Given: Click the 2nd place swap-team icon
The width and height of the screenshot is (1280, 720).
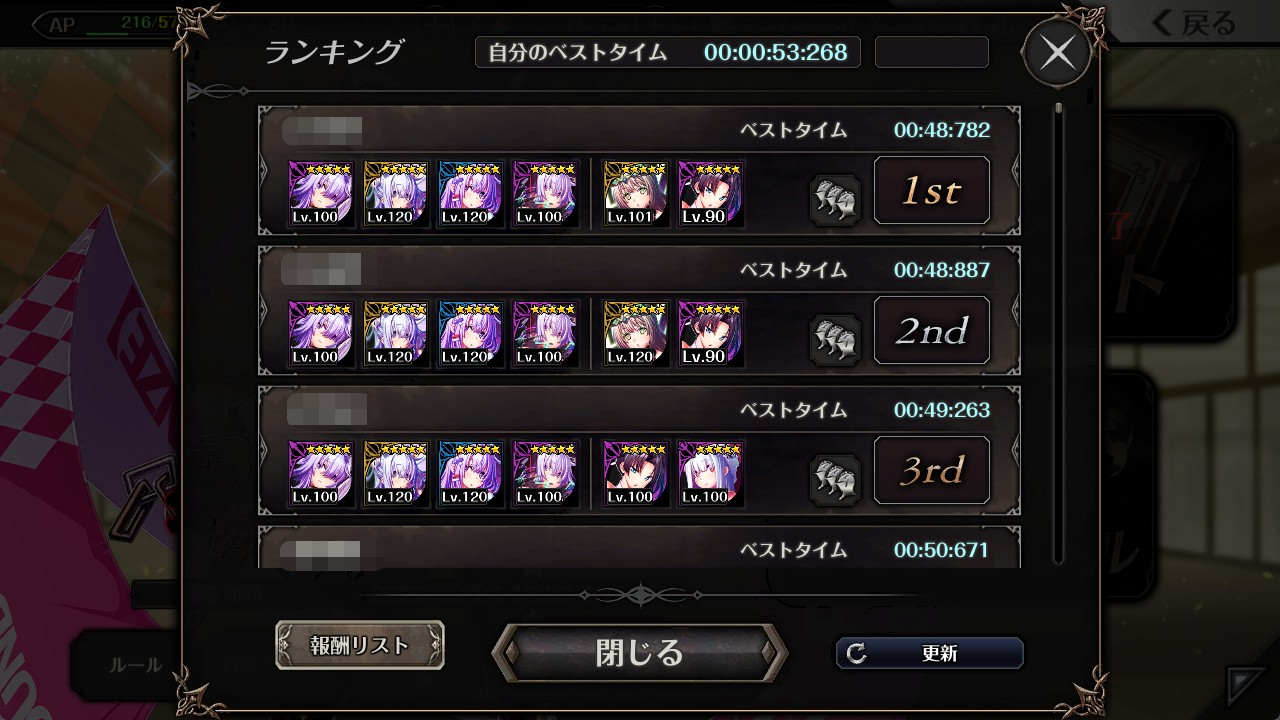Looking at the screenshot, I should (x=835, y=339).
